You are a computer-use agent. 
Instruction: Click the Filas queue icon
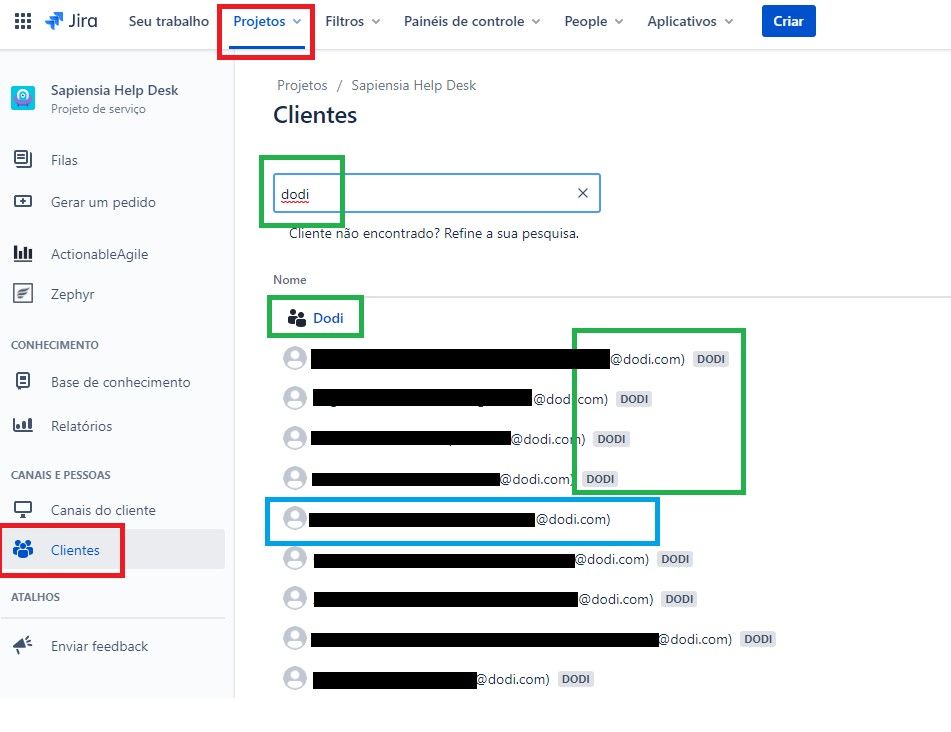coord(23,159)
